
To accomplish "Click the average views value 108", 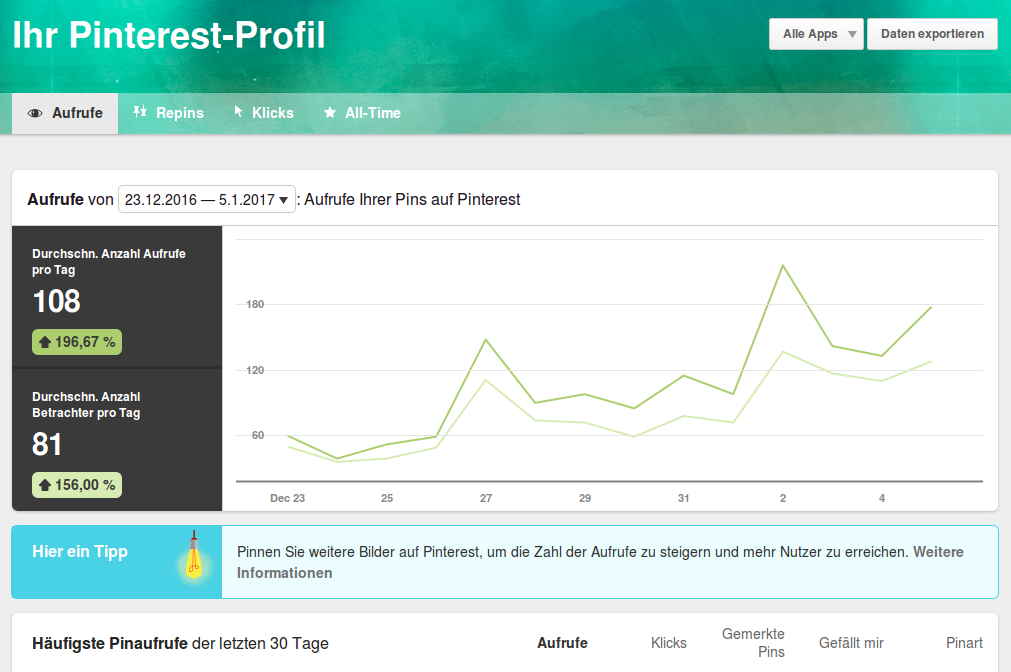I will click(x=57, y=301).
